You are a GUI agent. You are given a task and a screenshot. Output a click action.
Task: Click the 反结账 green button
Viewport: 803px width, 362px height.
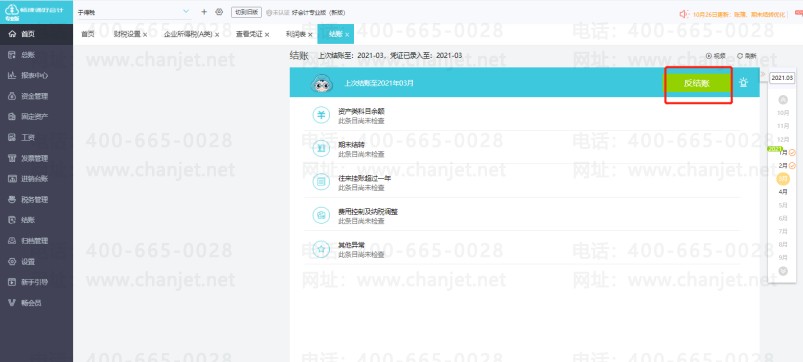(x=697, y=83)
